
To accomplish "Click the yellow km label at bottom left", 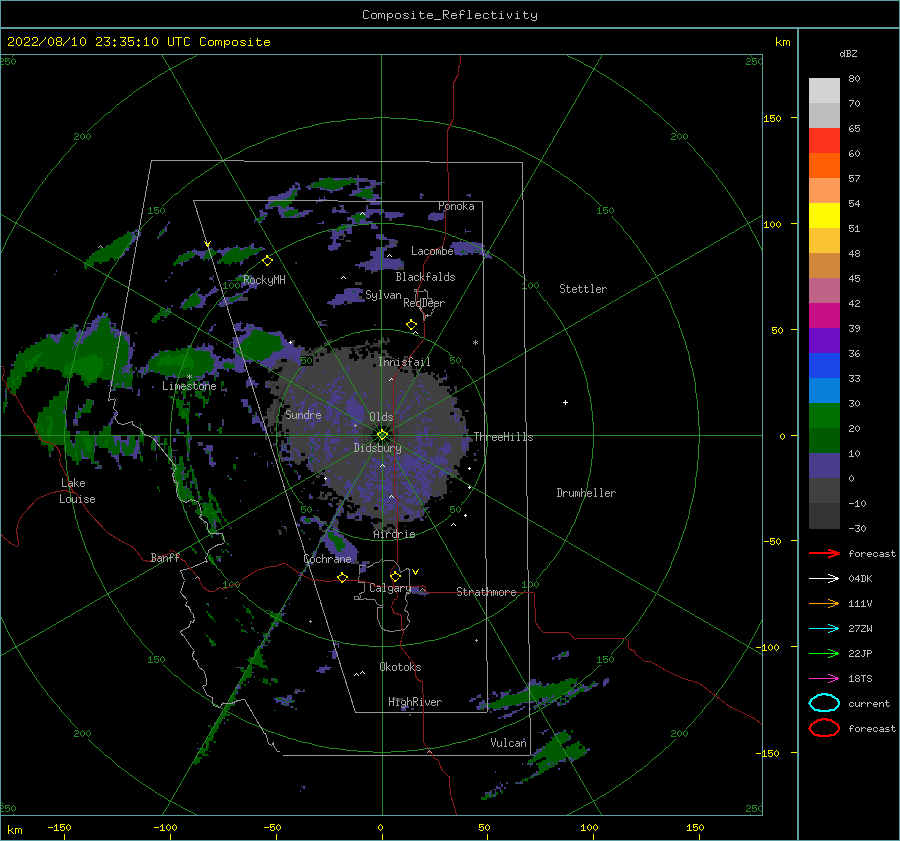I will coord(15,830).
